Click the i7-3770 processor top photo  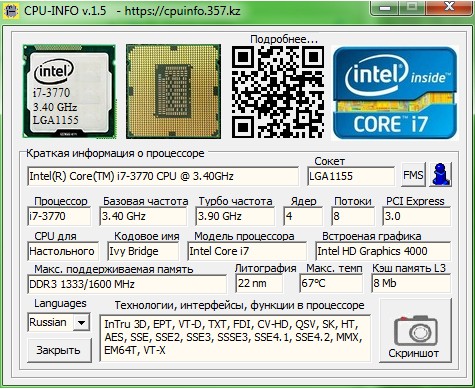coord(69,91)
